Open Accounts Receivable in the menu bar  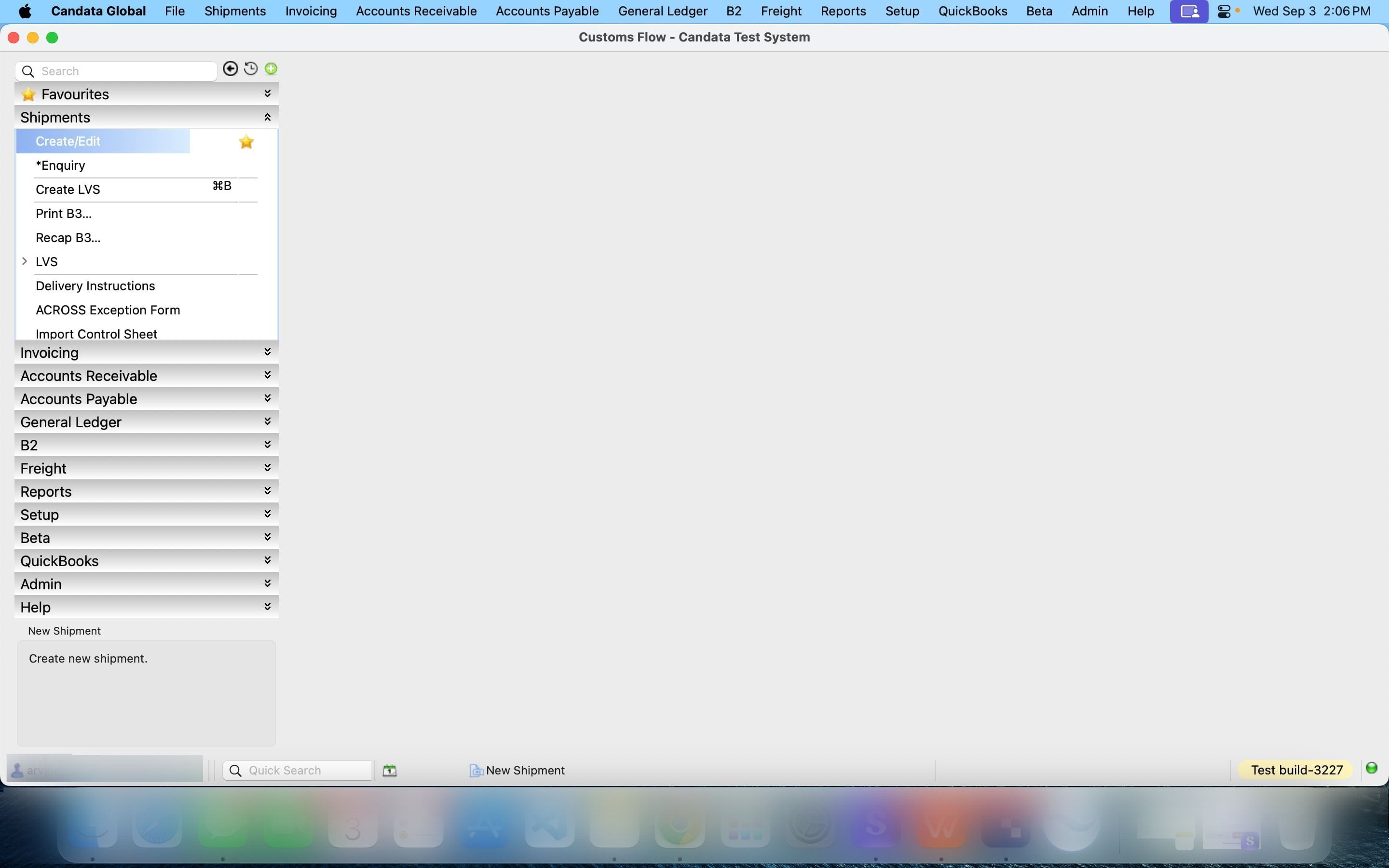pyautogui.click(x=416, y=12)
